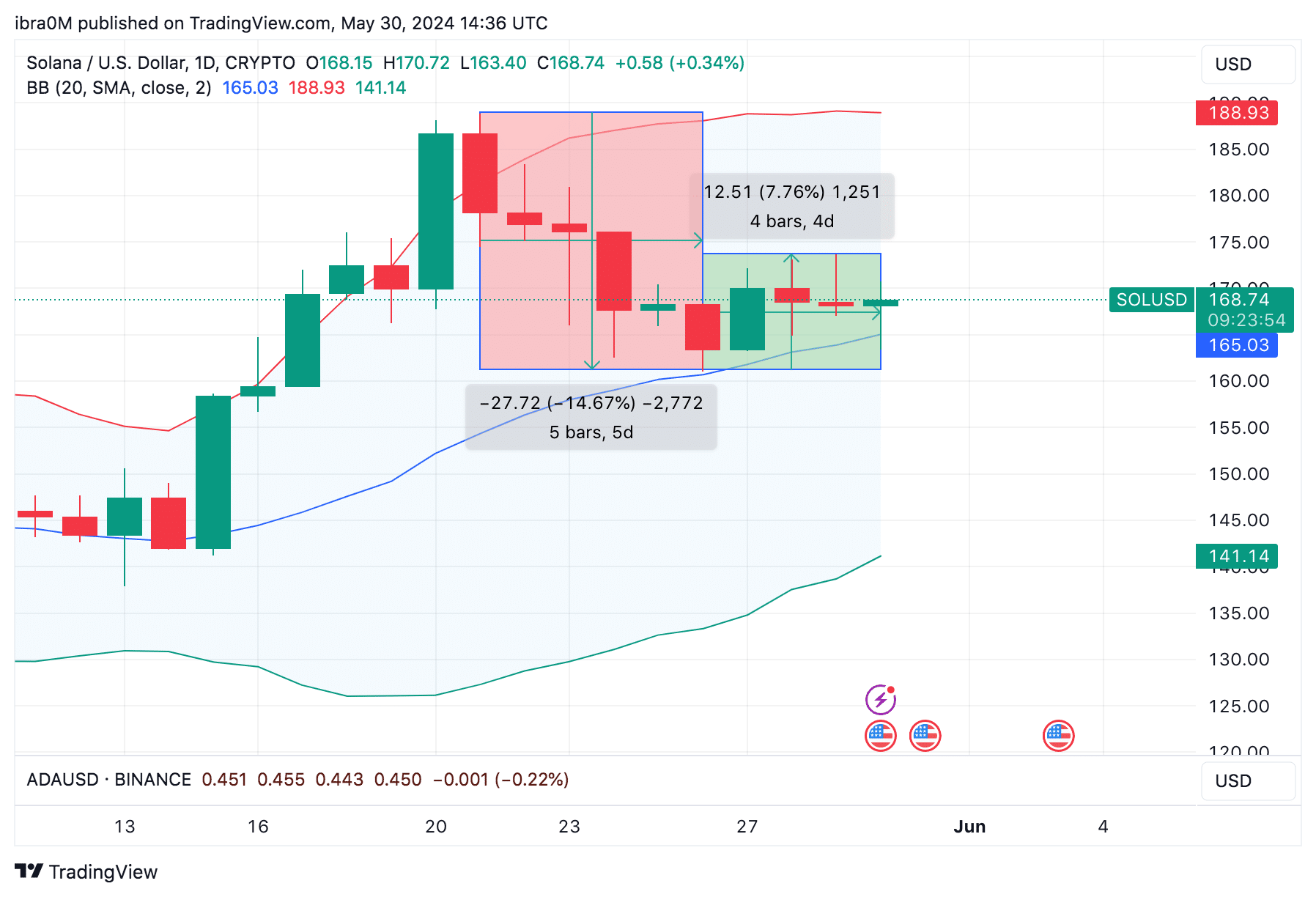Click the date label 16 on time axis
The image size is (1316, 897).
tap(258, 827)
